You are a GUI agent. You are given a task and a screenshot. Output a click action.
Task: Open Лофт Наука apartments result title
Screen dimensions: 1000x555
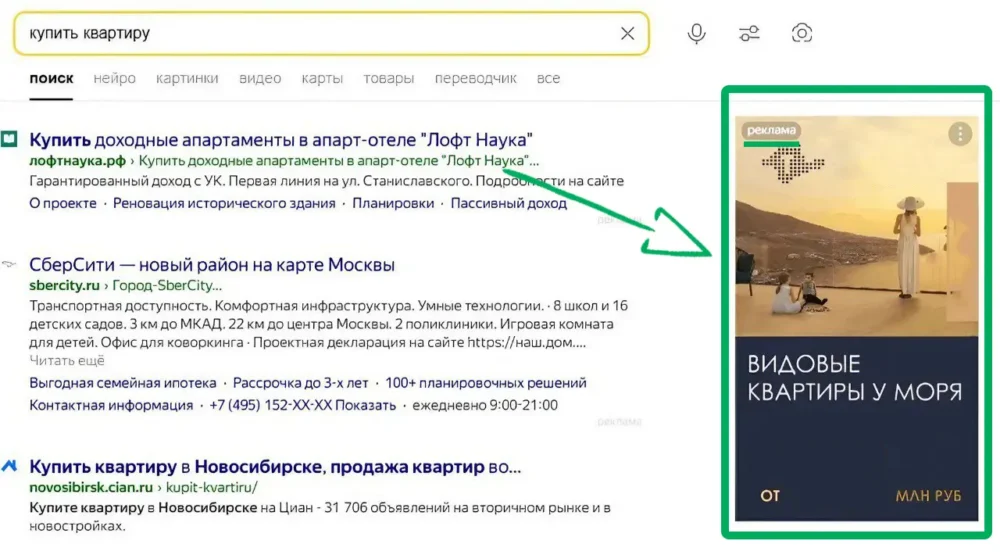pos(281,140)
